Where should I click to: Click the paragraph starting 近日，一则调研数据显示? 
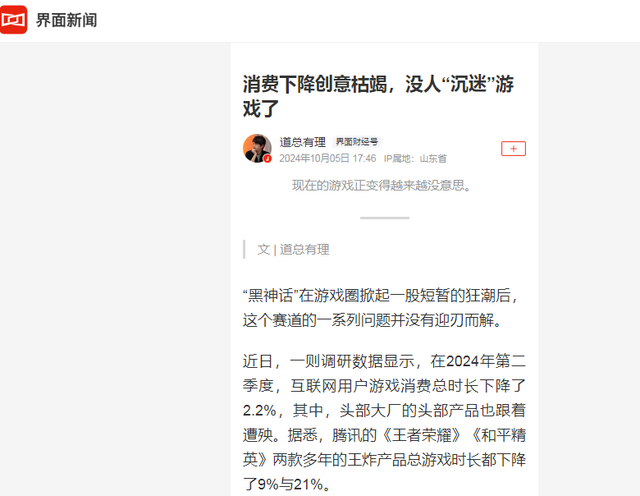click(384, 423)
